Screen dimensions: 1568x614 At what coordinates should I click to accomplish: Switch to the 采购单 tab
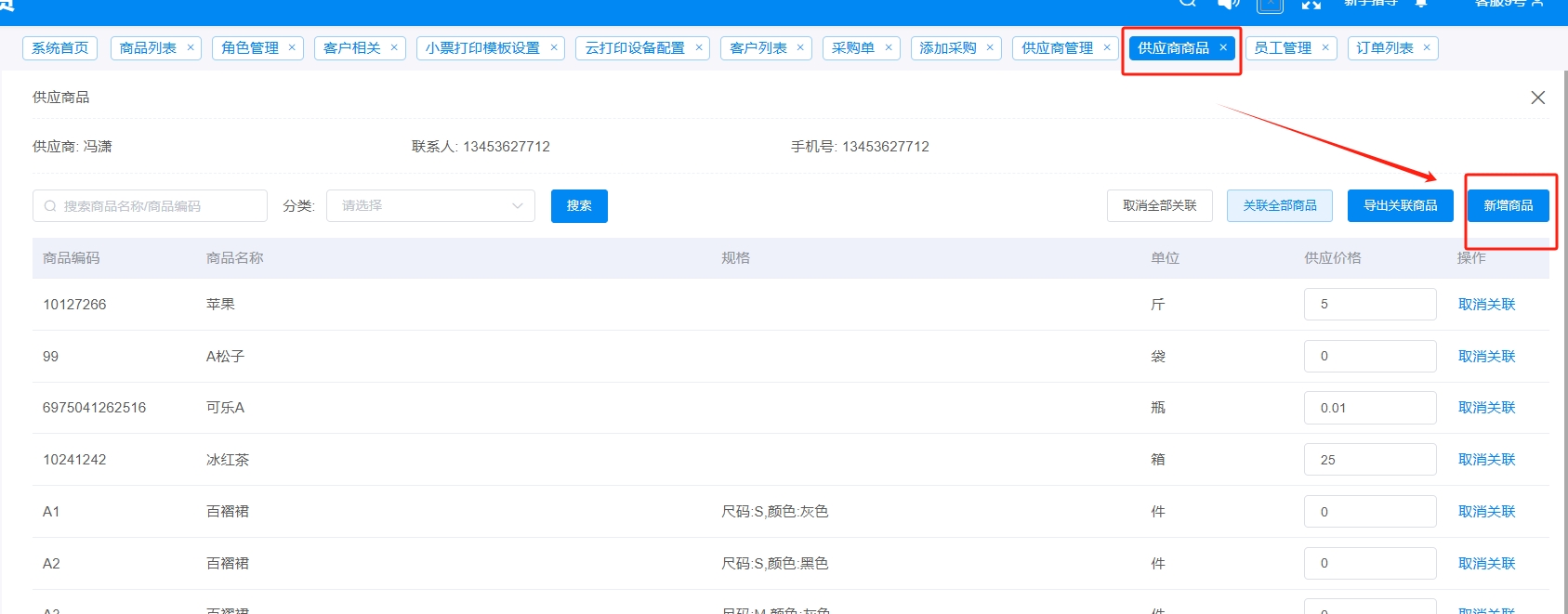(x=852, y=48)
